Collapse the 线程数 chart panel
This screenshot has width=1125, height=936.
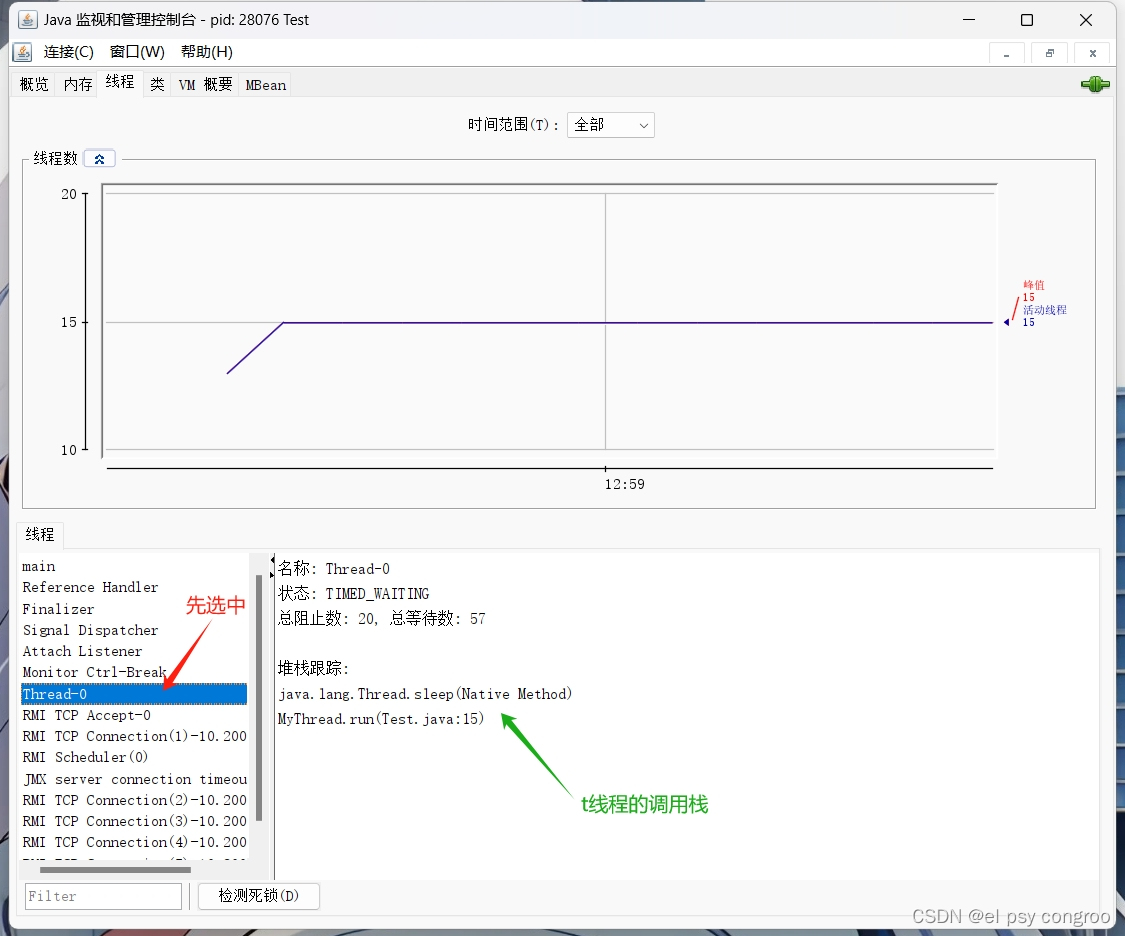[x=100, y=159]
